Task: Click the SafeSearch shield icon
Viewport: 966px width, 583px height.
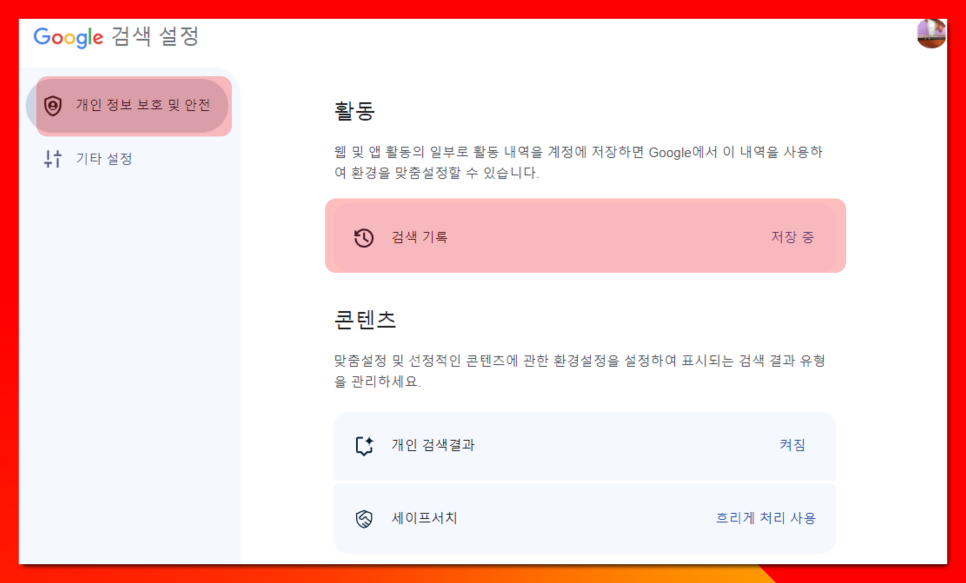Action: (x=364, y=519)
